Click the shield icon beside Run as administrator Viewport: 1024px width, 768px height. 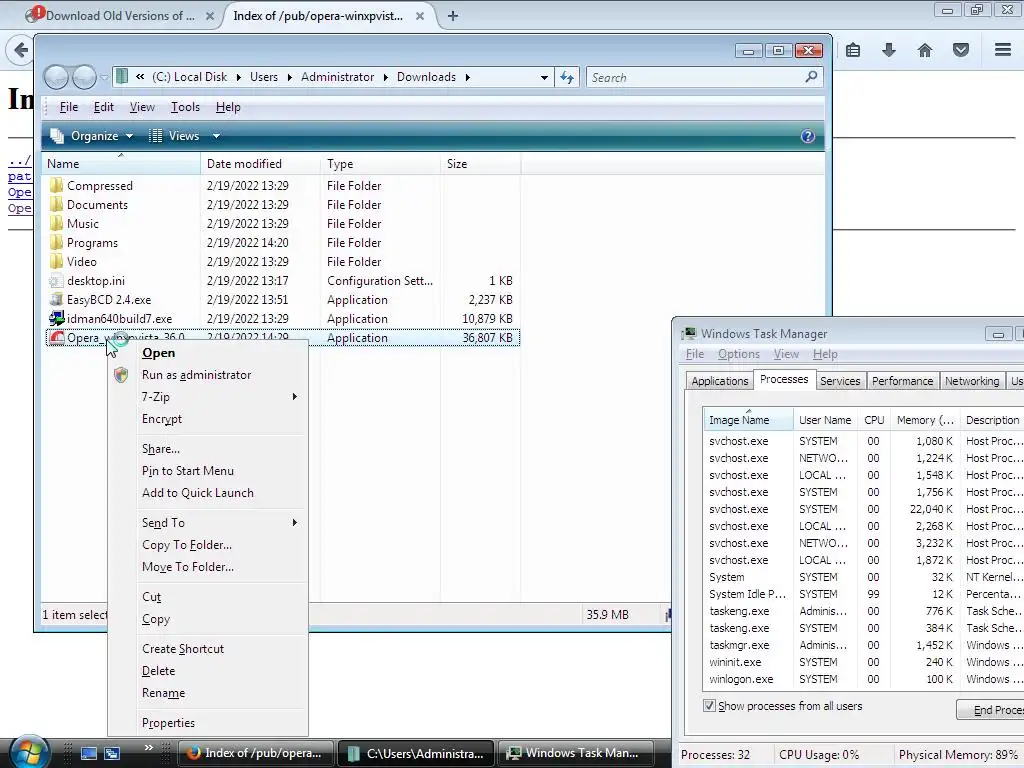pos(121,375)
